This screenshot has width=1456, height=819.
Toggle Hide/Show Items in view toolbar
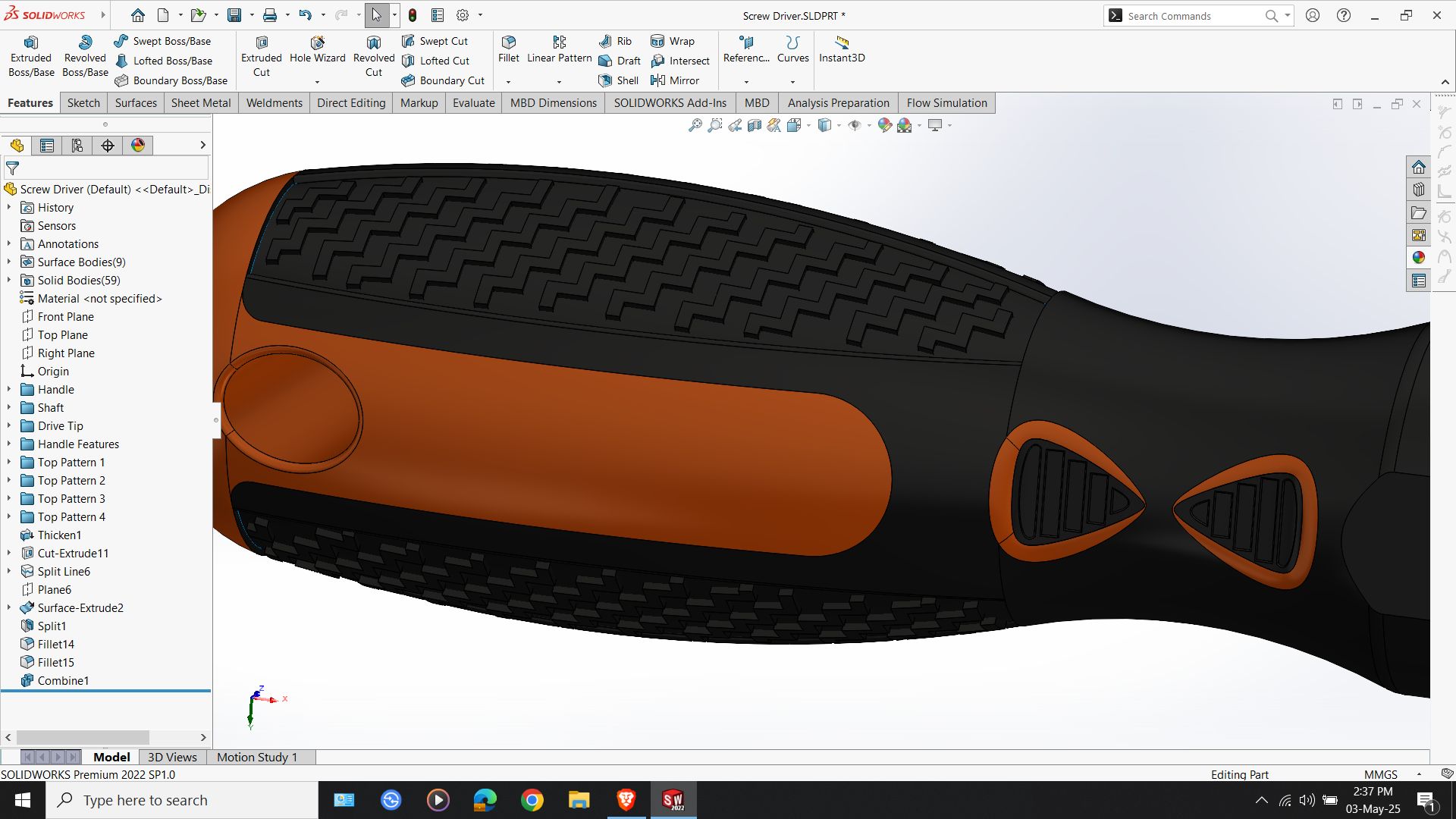coord(855,126)
